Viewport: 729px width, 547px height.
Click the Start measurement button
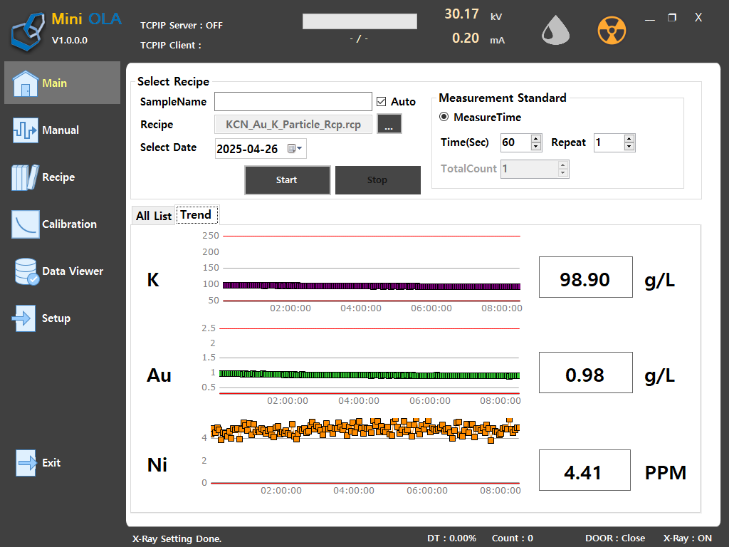[287, 180]
